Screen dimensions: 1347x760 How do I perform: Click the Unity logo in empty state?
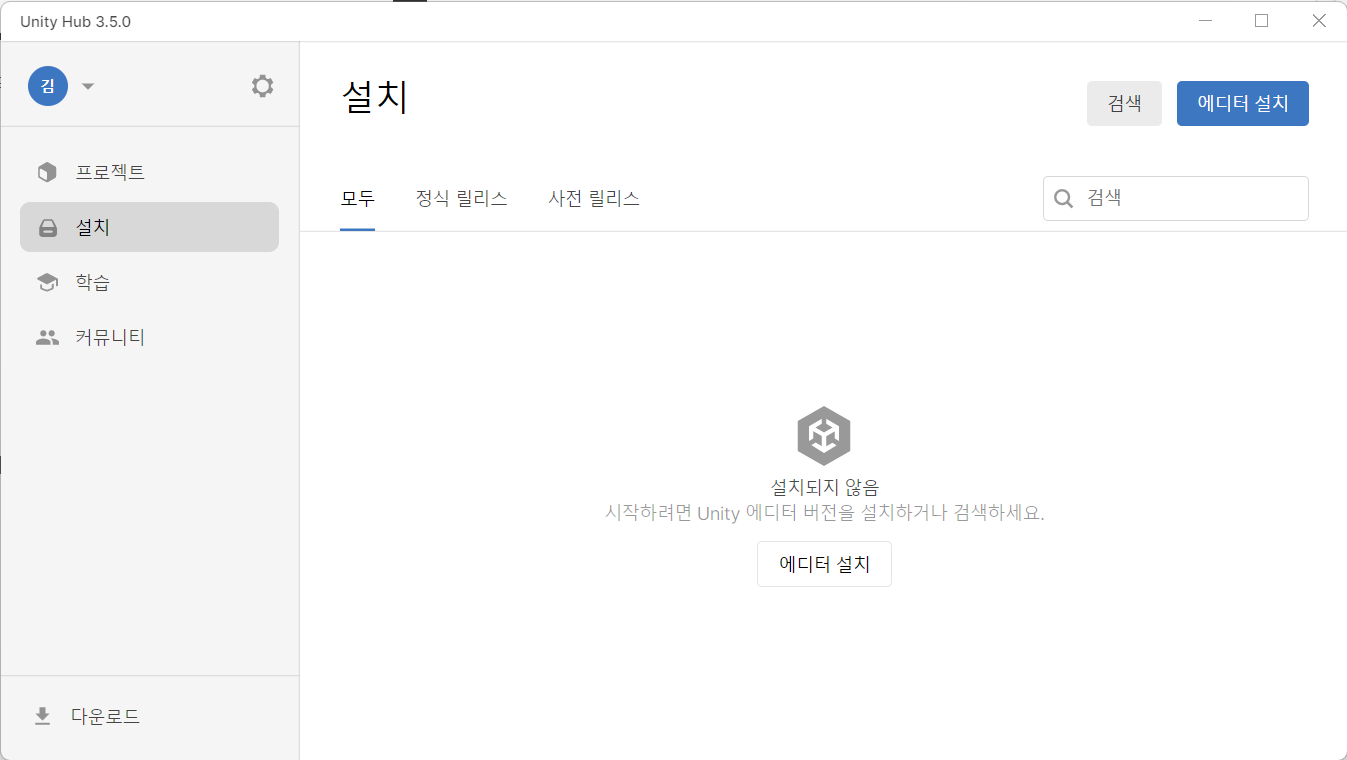(824, 436)
